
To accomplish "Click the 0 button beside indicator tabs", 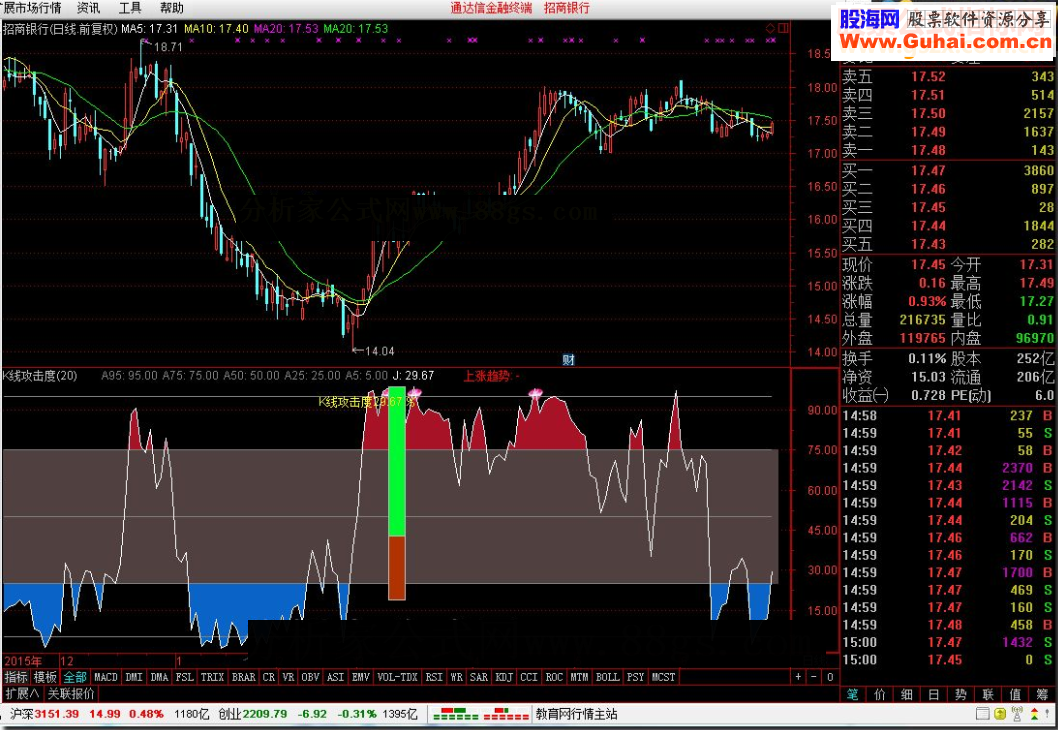I will click(x=830, y=677).
